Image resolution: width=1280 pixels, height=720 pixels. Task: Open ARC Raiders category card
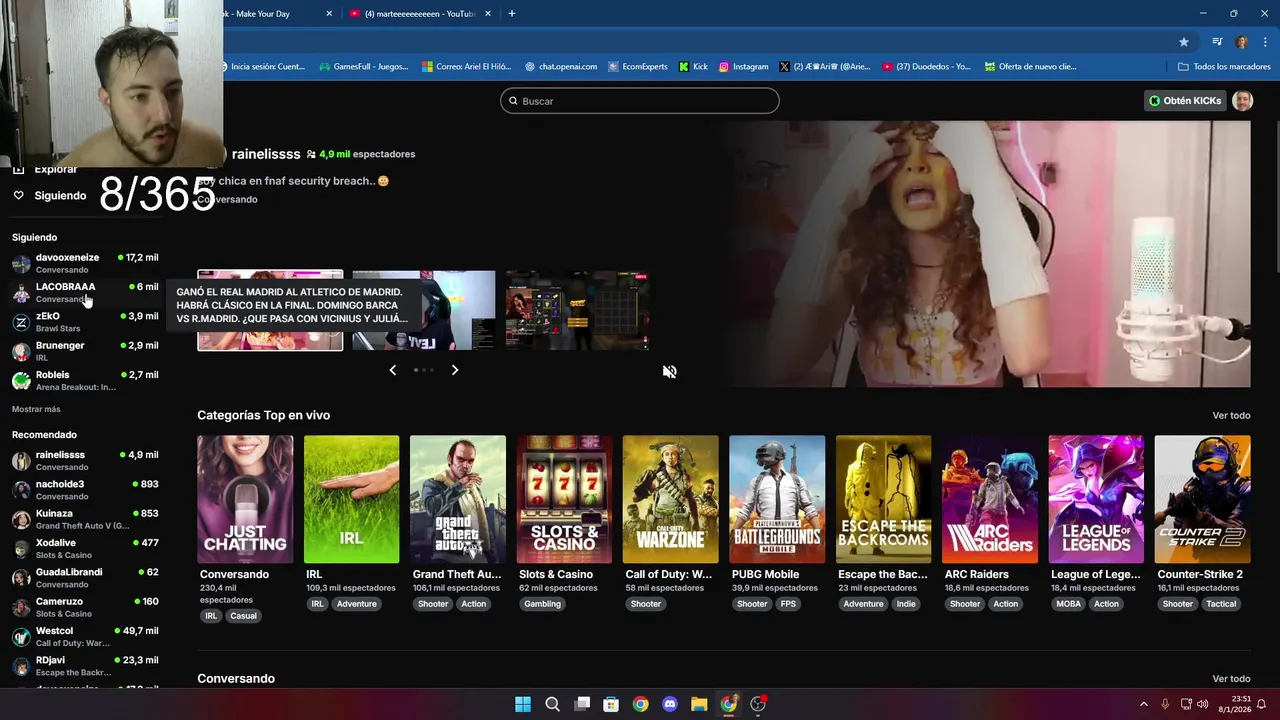click(x=990, y=499)
